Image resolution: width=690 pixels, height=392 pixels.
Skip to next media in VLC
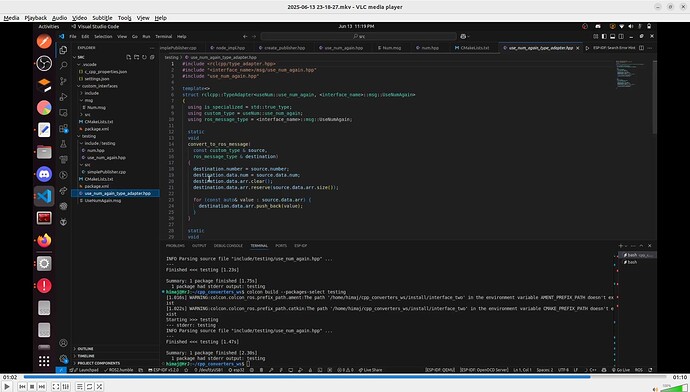tap(42, 386)
